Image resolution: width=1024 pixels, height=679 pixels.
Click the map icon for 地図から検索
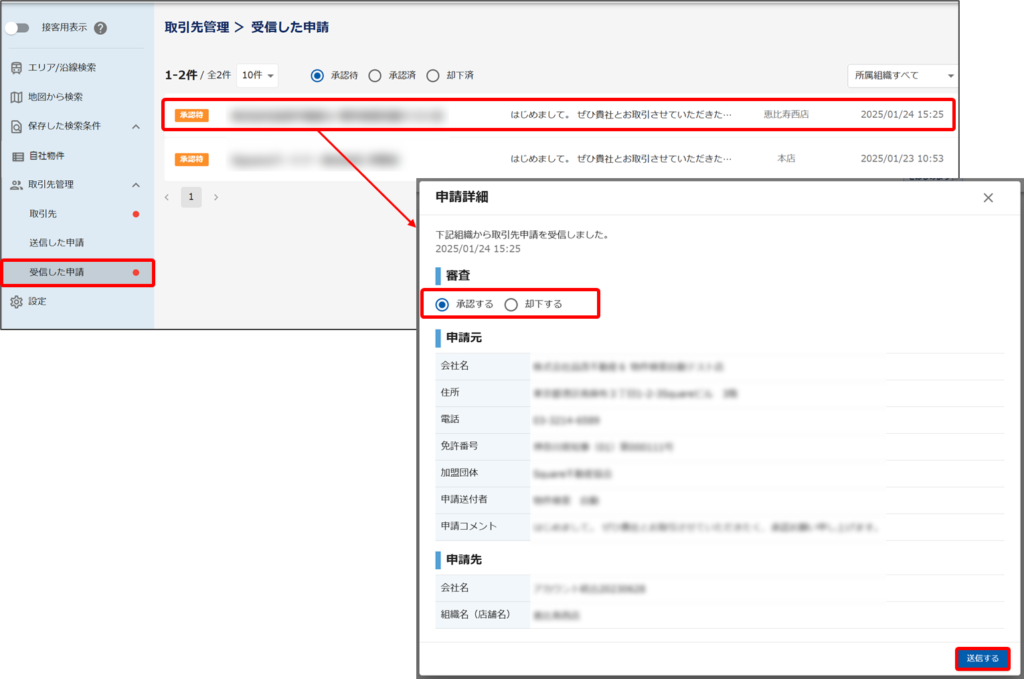point(16,97)
